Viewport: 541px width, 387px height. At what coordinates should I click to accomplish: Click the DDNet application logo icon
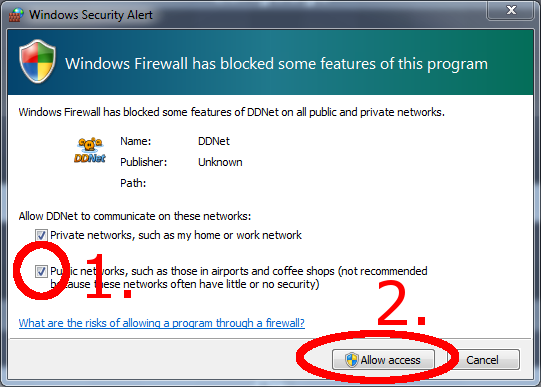tap(90, 150)
